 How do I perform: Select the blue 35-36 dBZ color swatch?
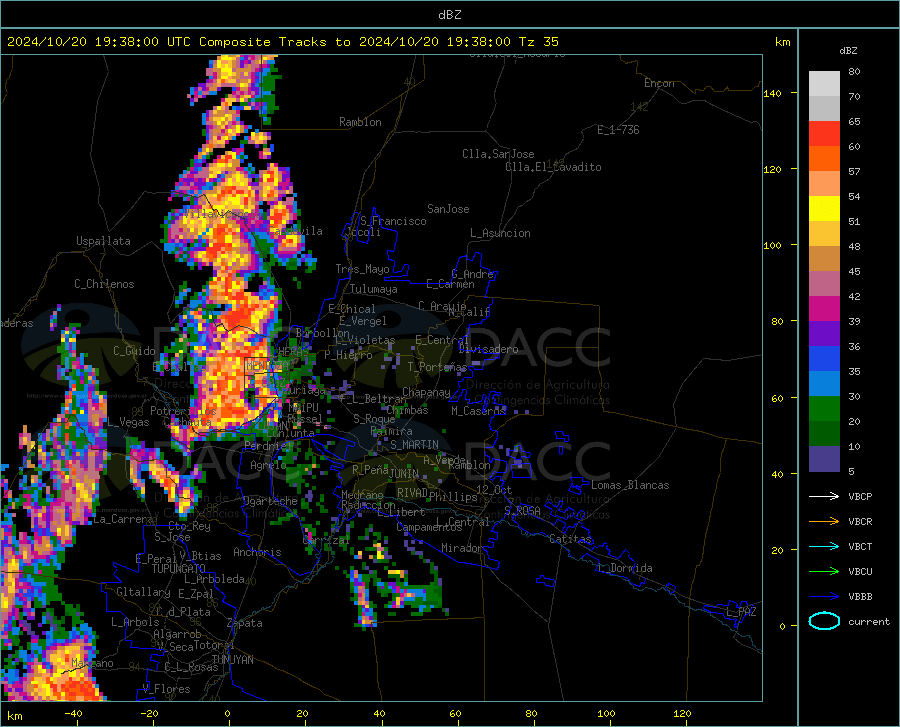tap(824, 359)
